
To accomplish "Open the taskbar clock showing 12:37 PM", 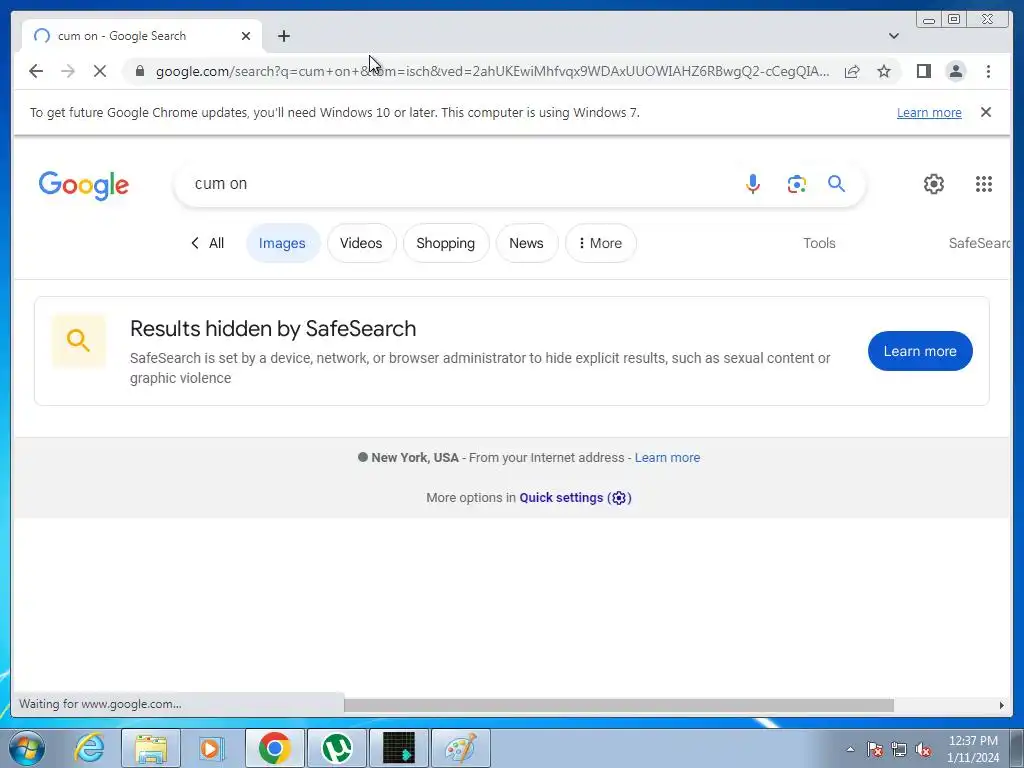I will (972, 749).
